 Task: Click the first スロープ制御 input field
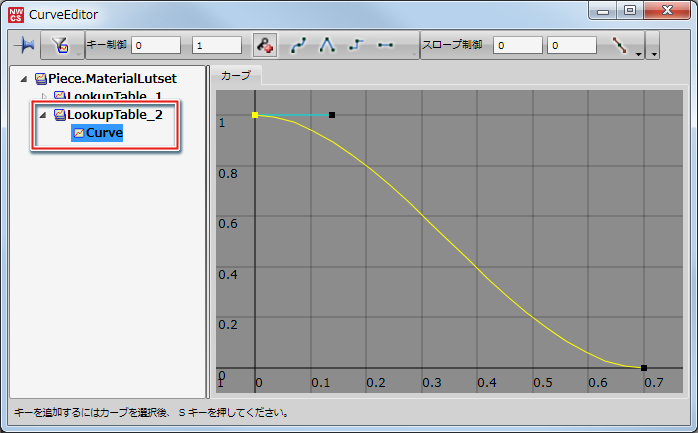click(x=518, y=45)
